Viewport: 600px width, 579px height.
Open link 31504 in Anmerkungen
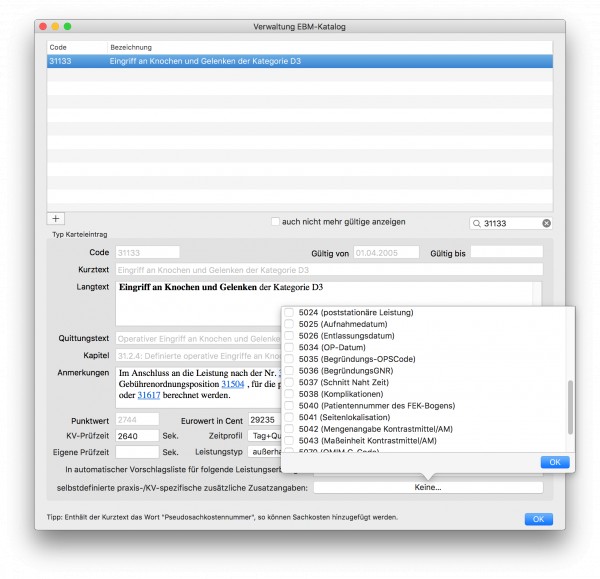[233, 384]
